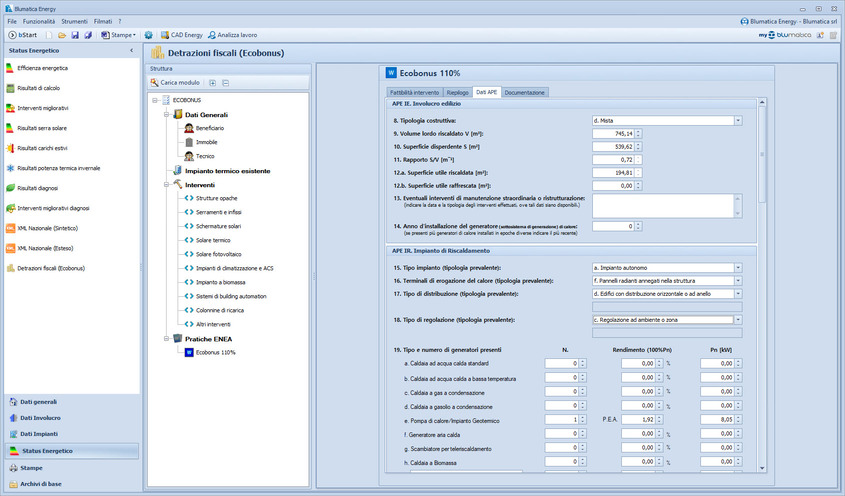Open the Strumenti menu
This screenshot has height=496, width=845.
(x=74, y=22)
